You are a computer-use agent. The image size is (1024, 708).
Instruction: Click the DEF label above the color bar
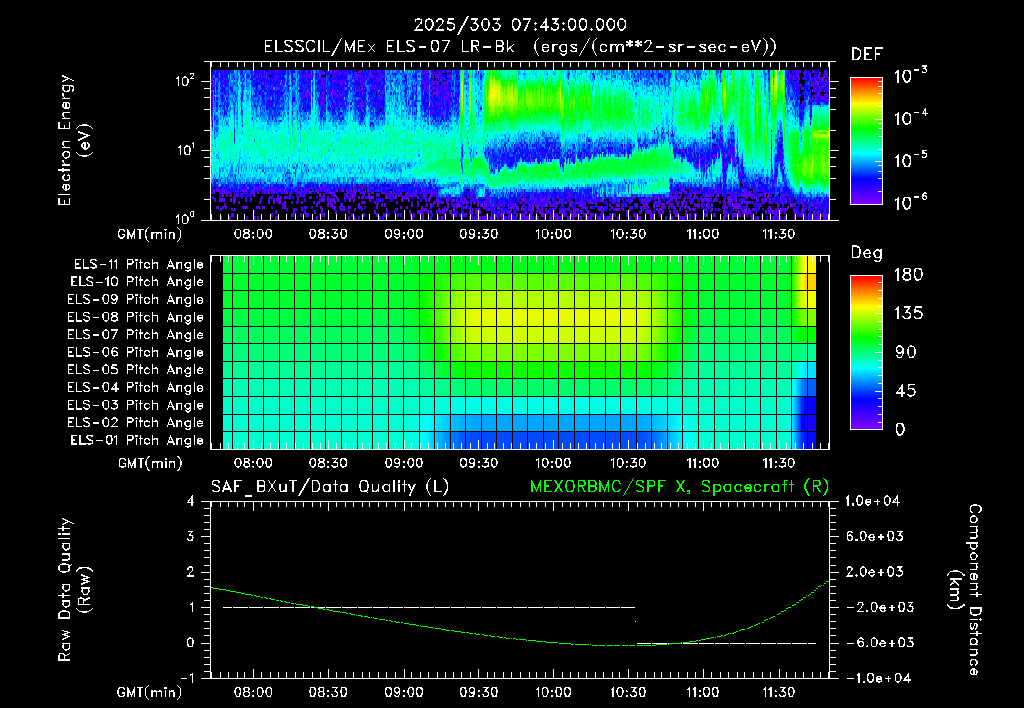(867, 54)
